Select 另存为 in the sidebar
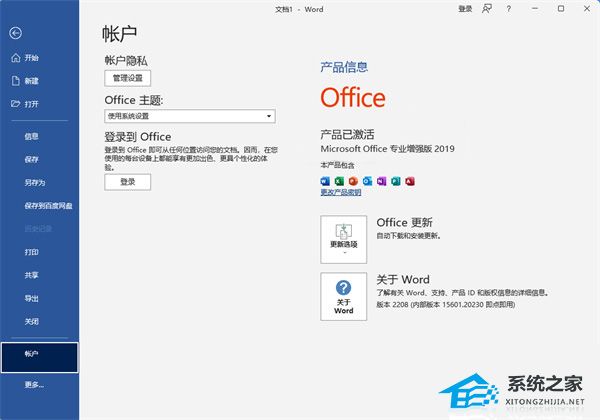This screenshot has width=600, height=420. (x=35, y=182)
